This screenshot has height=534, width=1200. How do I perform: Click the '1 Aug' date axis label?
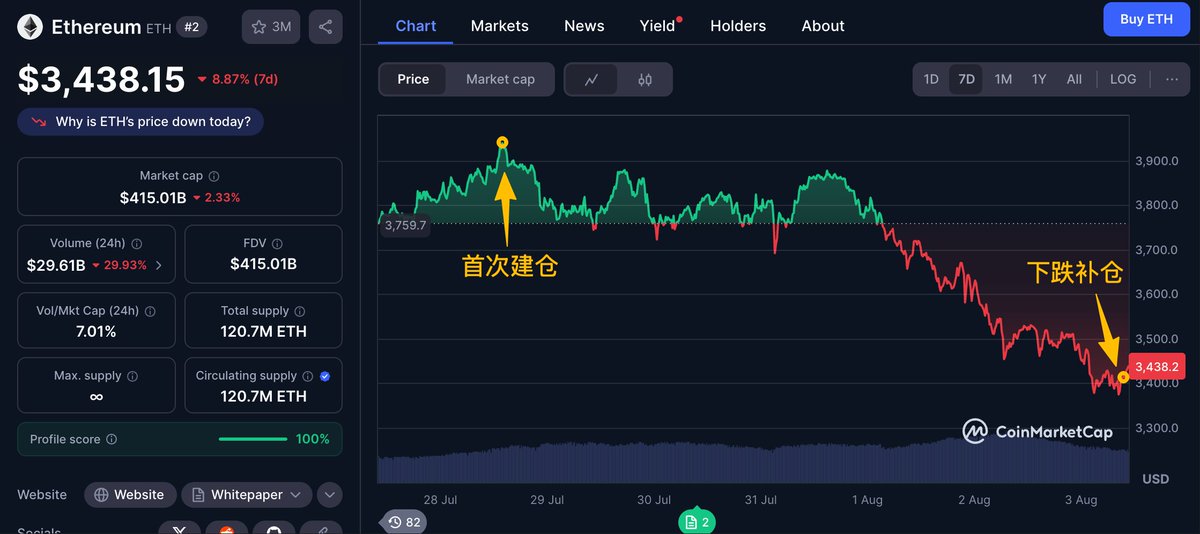(x=867, y=500)
